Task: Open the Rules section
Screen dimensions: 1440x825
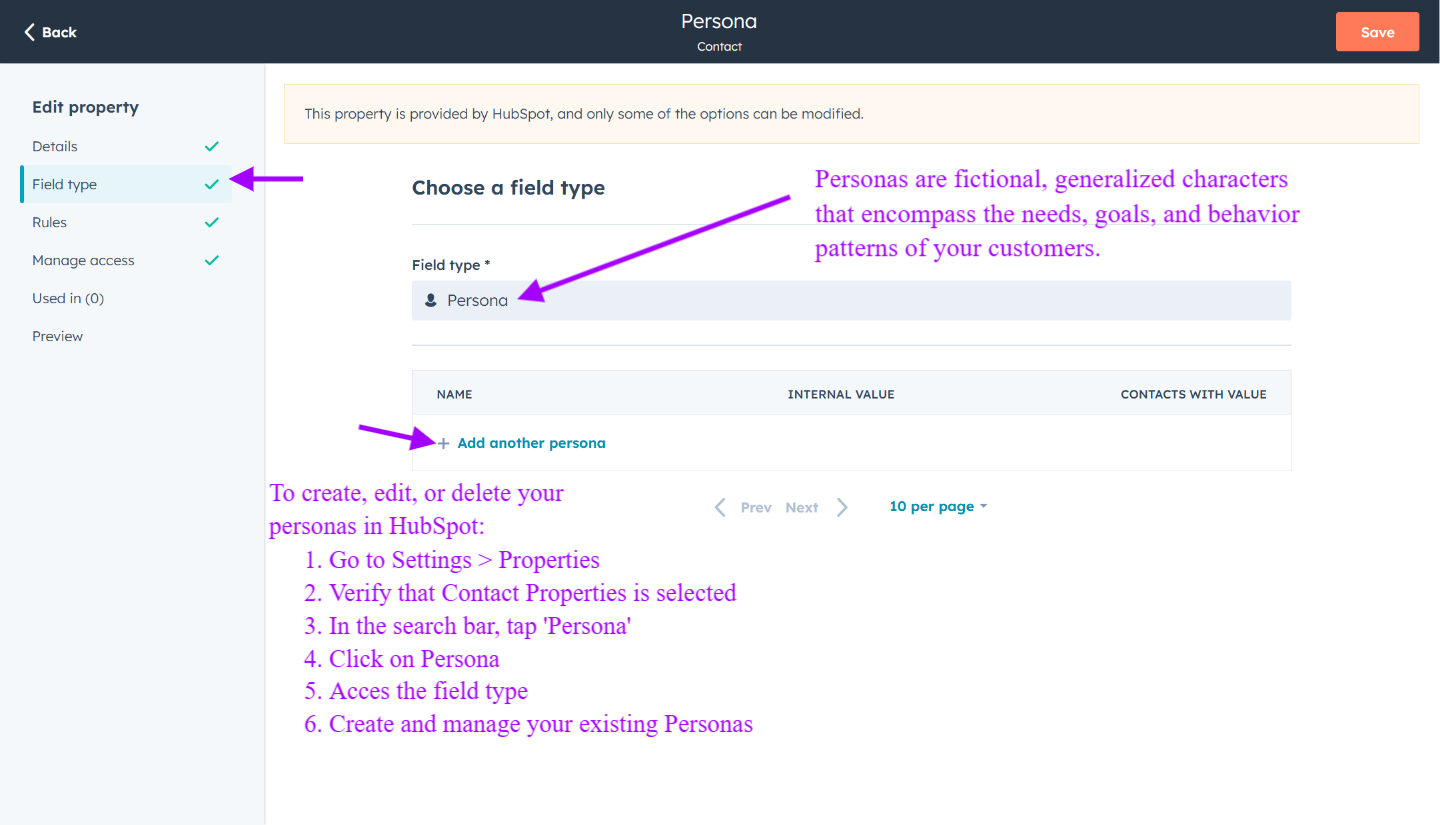Action: click(49, 222)
